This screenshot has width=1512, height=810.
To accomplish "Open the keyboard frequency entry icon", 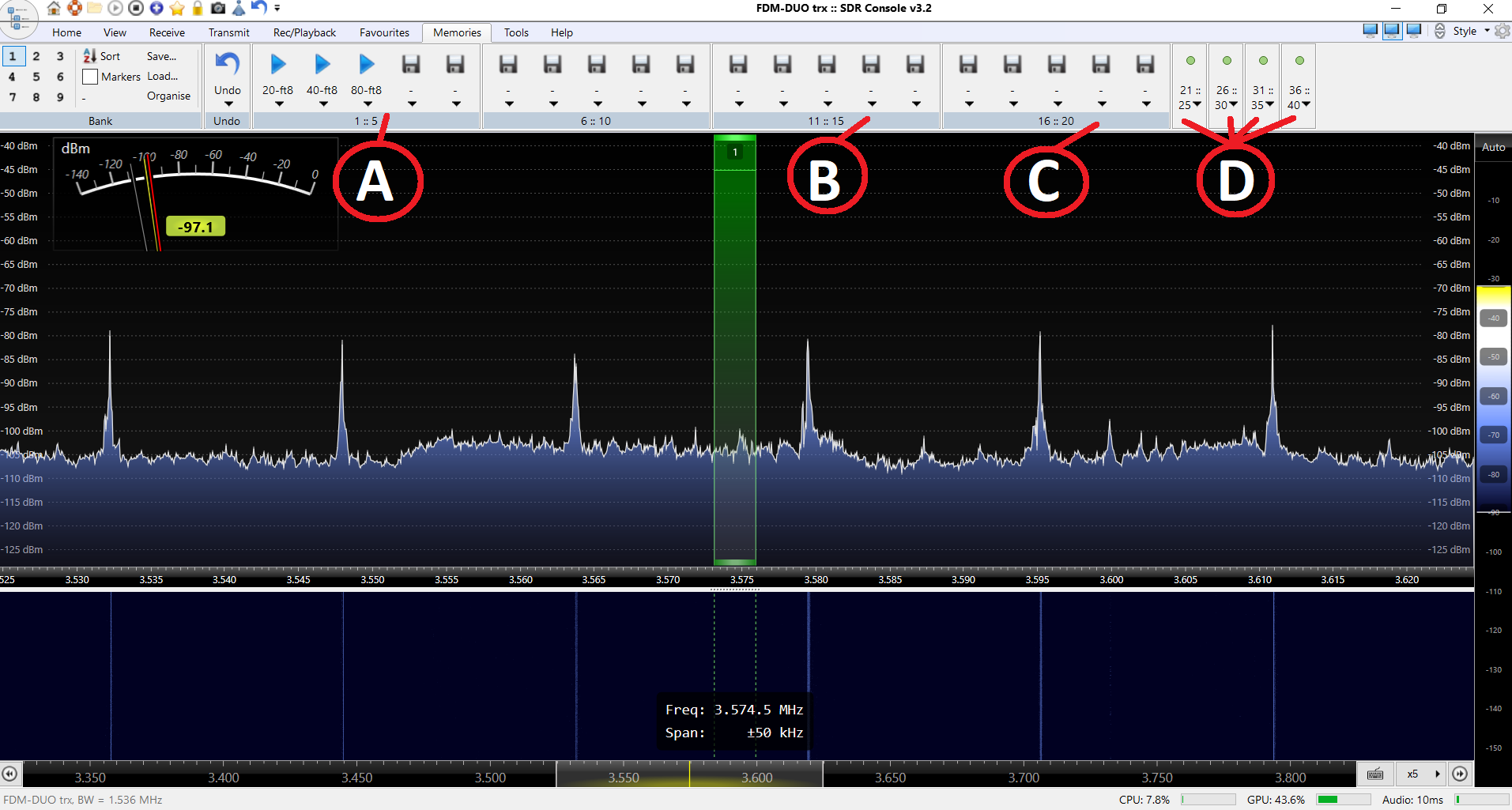I will click(1375, 774).
